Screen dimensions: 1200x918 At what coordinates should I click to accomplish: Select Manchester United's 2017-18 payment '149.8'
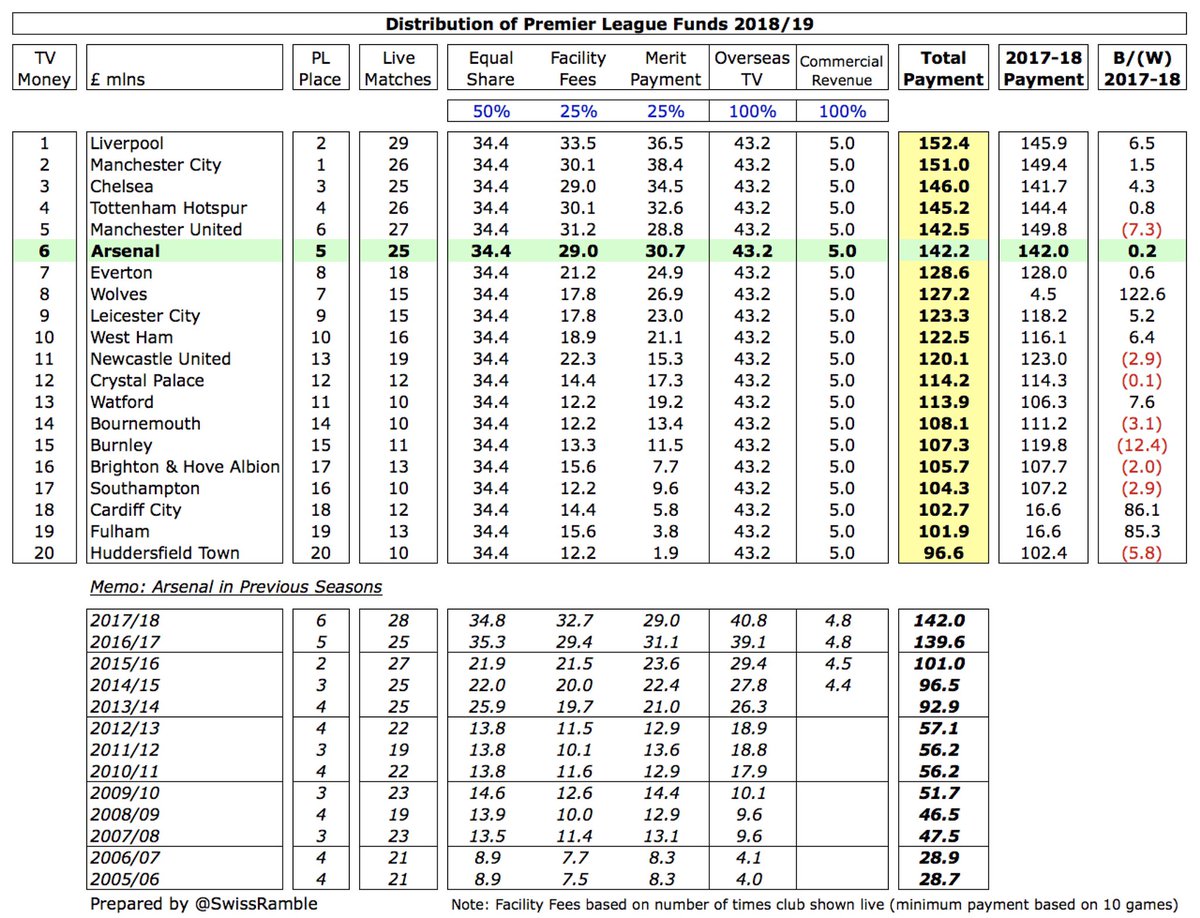[x=1043, y=229]
